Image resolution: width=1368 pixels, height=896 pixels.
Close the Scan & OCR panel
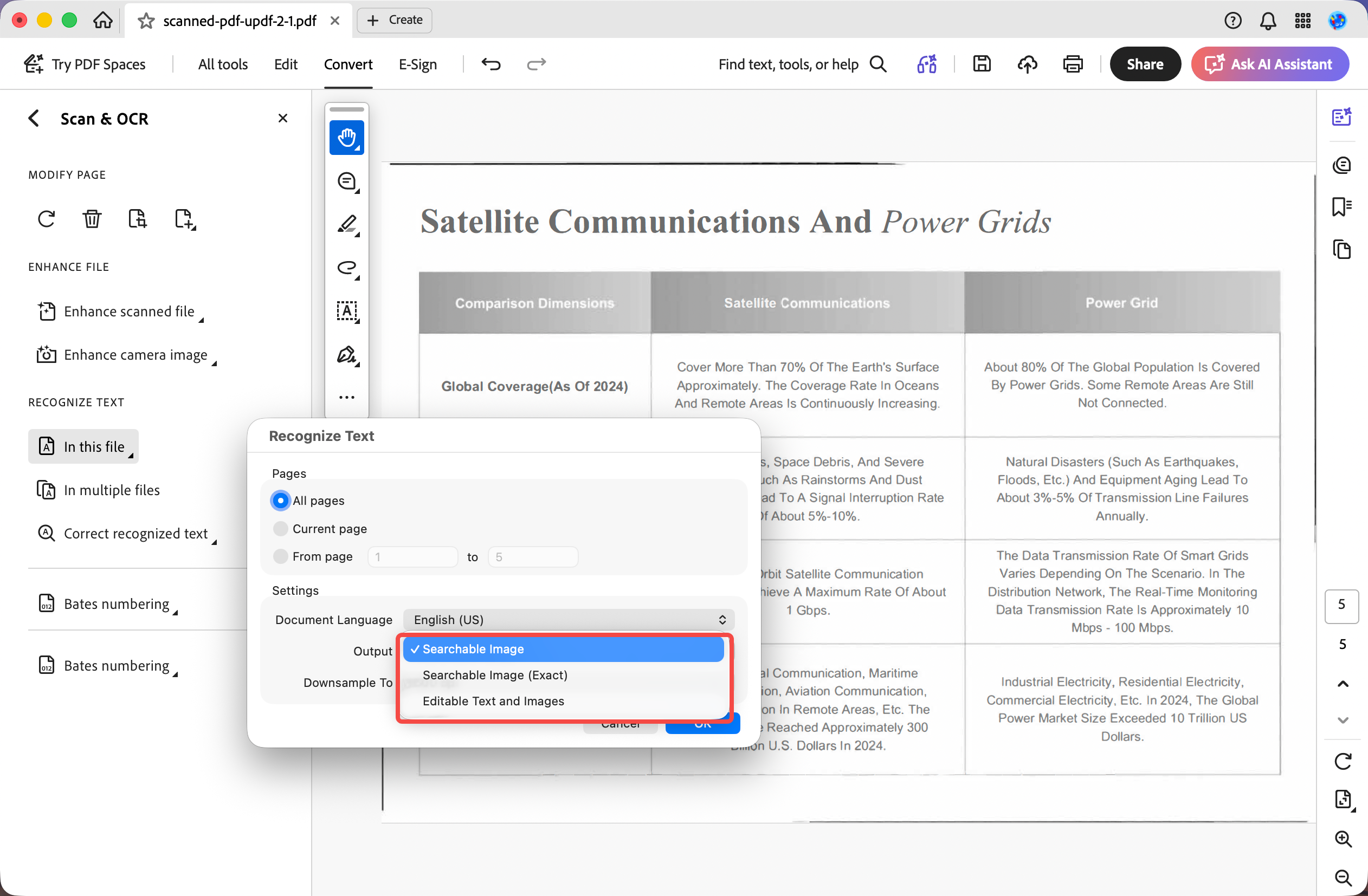(x=283, y=118)
